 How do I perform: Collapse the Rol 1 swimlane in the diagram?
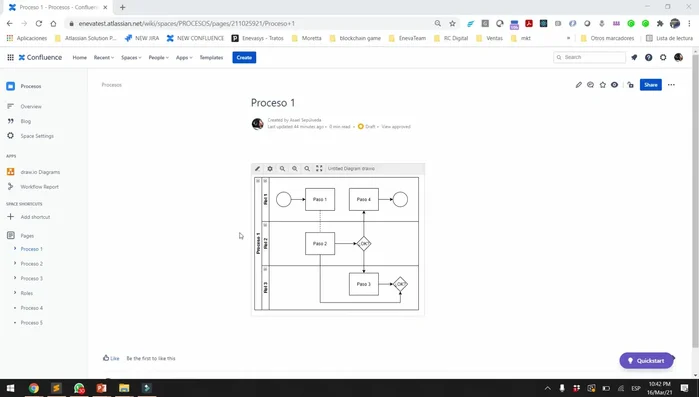point(265,181)
